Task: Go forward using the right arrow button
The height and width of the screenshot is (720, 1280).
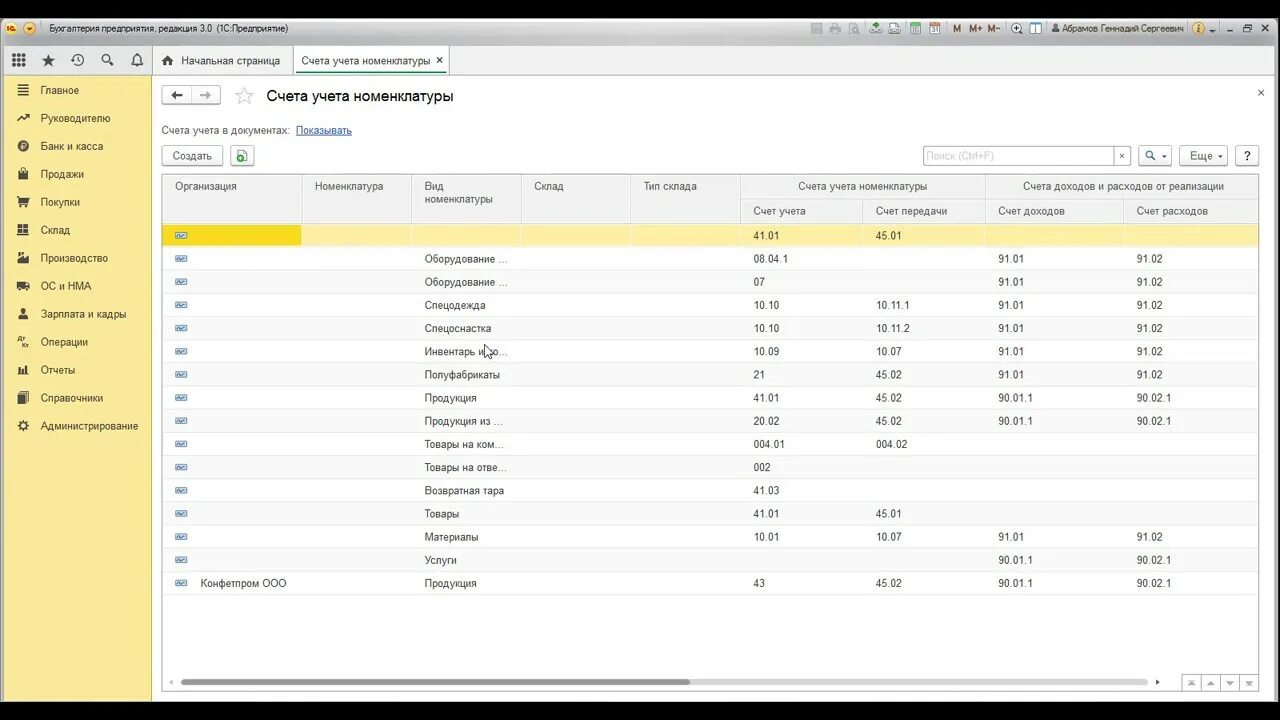Action: pyautogui.click(x=205, y=95)
